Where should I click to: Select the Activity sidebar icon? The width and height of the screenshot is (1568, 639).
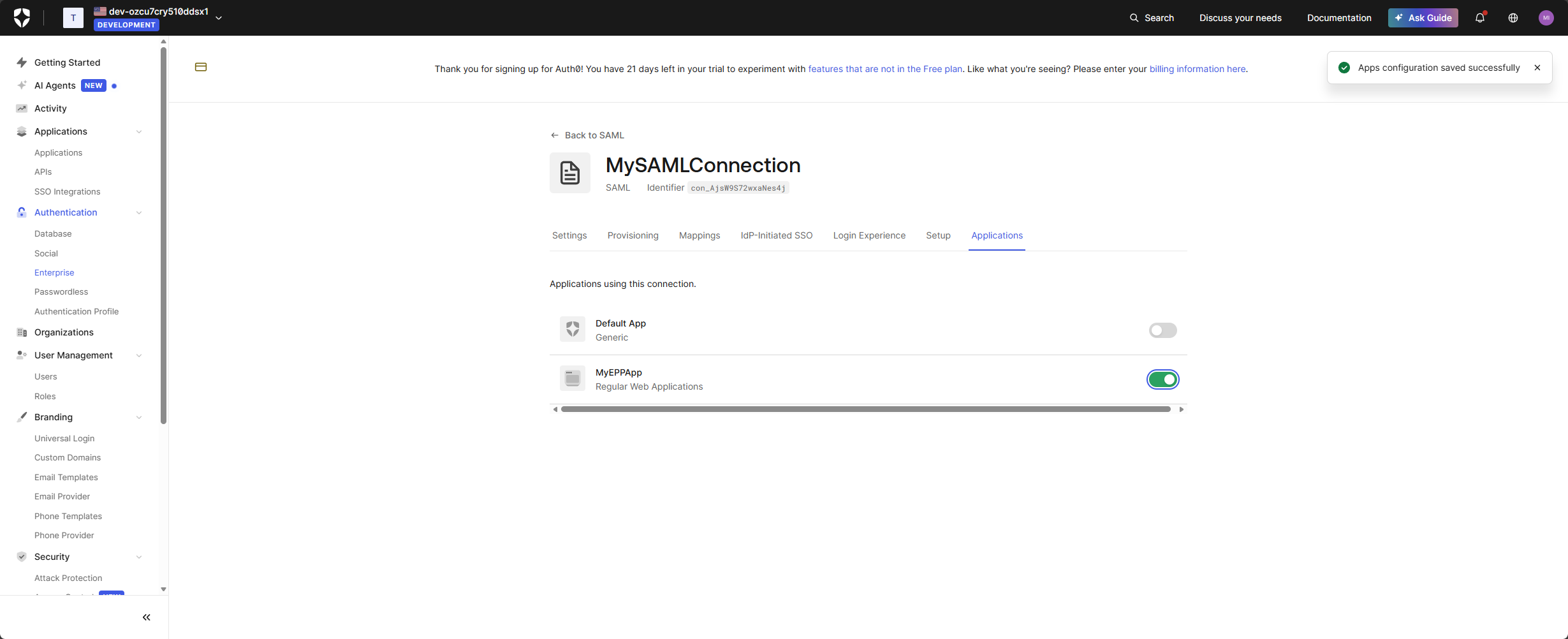[x=21, y=108]
